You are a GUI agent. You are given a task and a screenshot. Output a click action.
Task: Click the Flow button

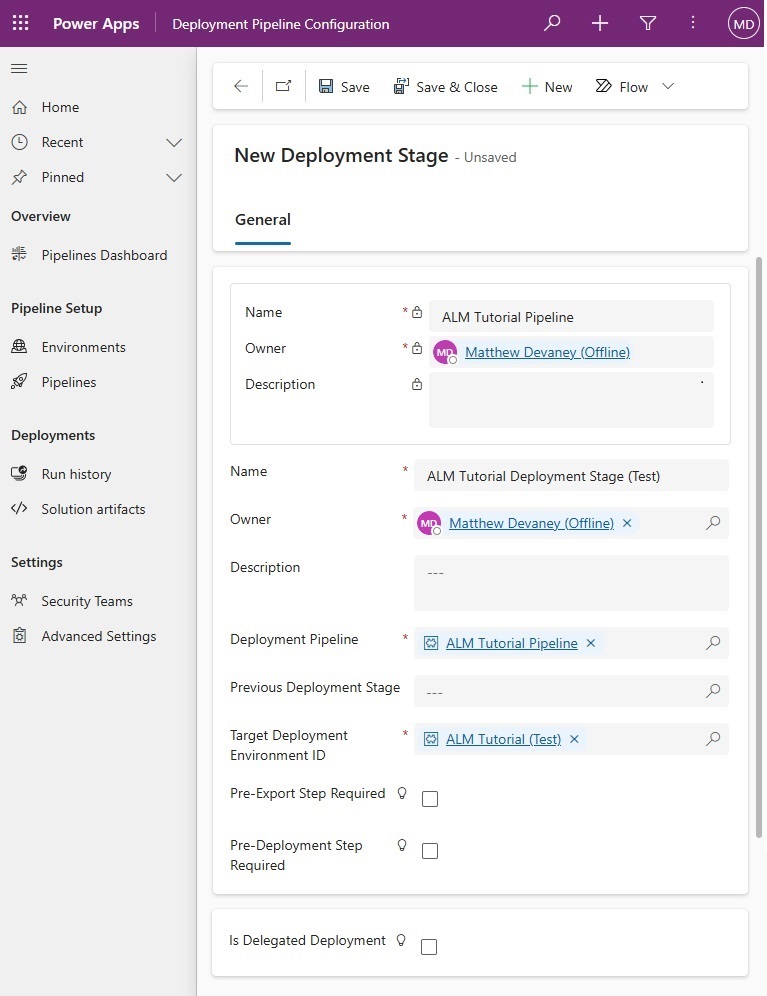click(x=621, y=86)
